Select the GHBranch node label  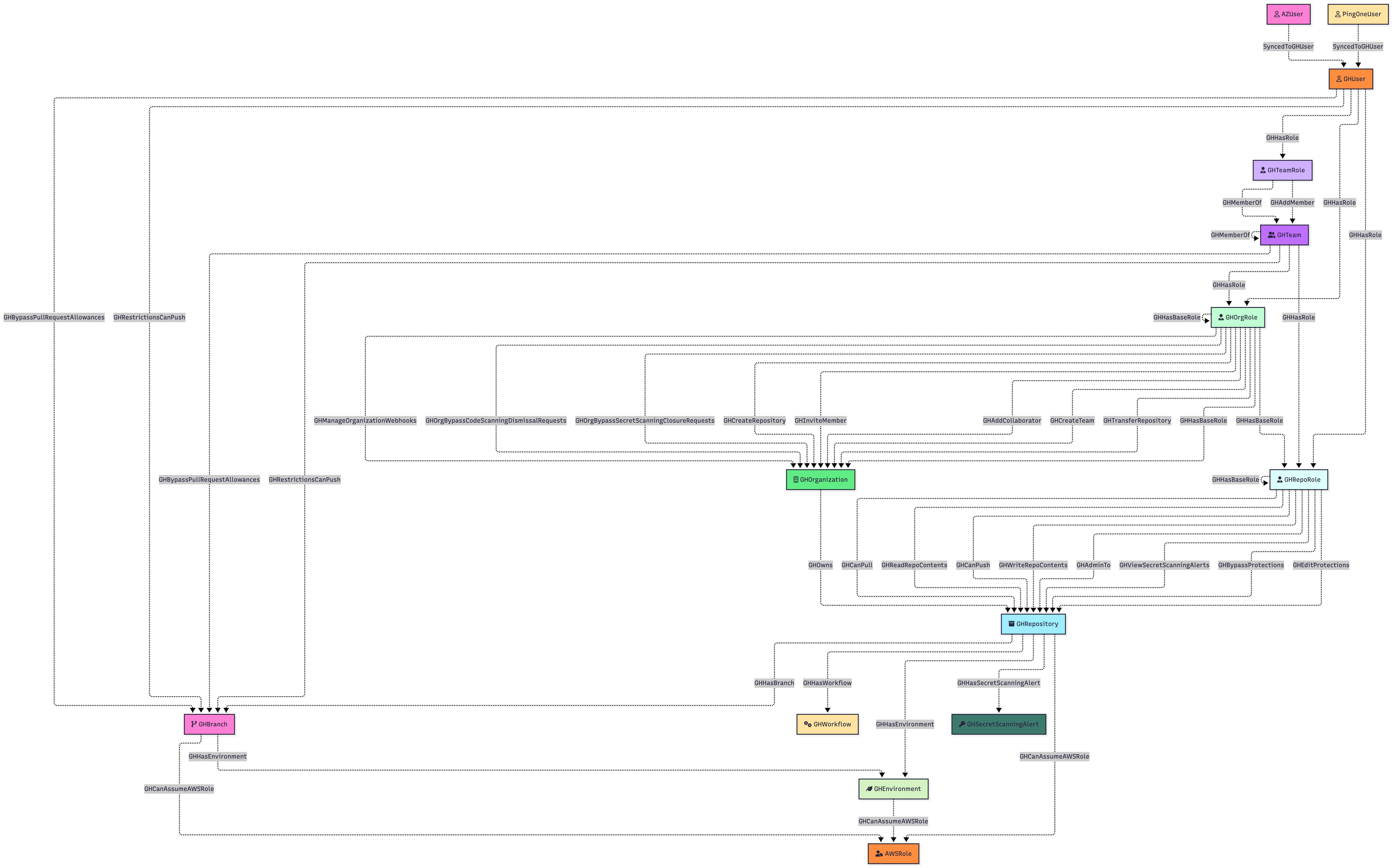[x=213, y=725]
